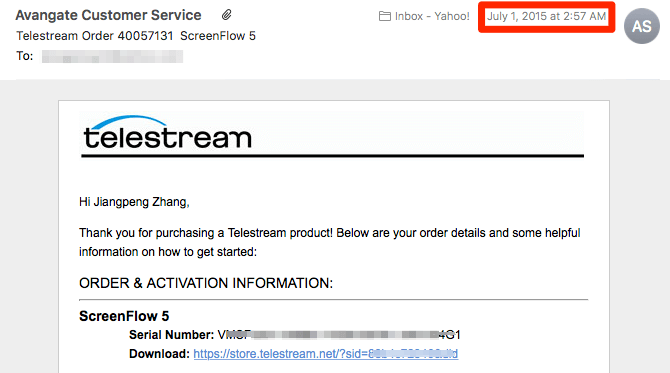Click the ScreenFlow 5 product heading
Viewport: 670px width, 373px height.
point(124,316)
